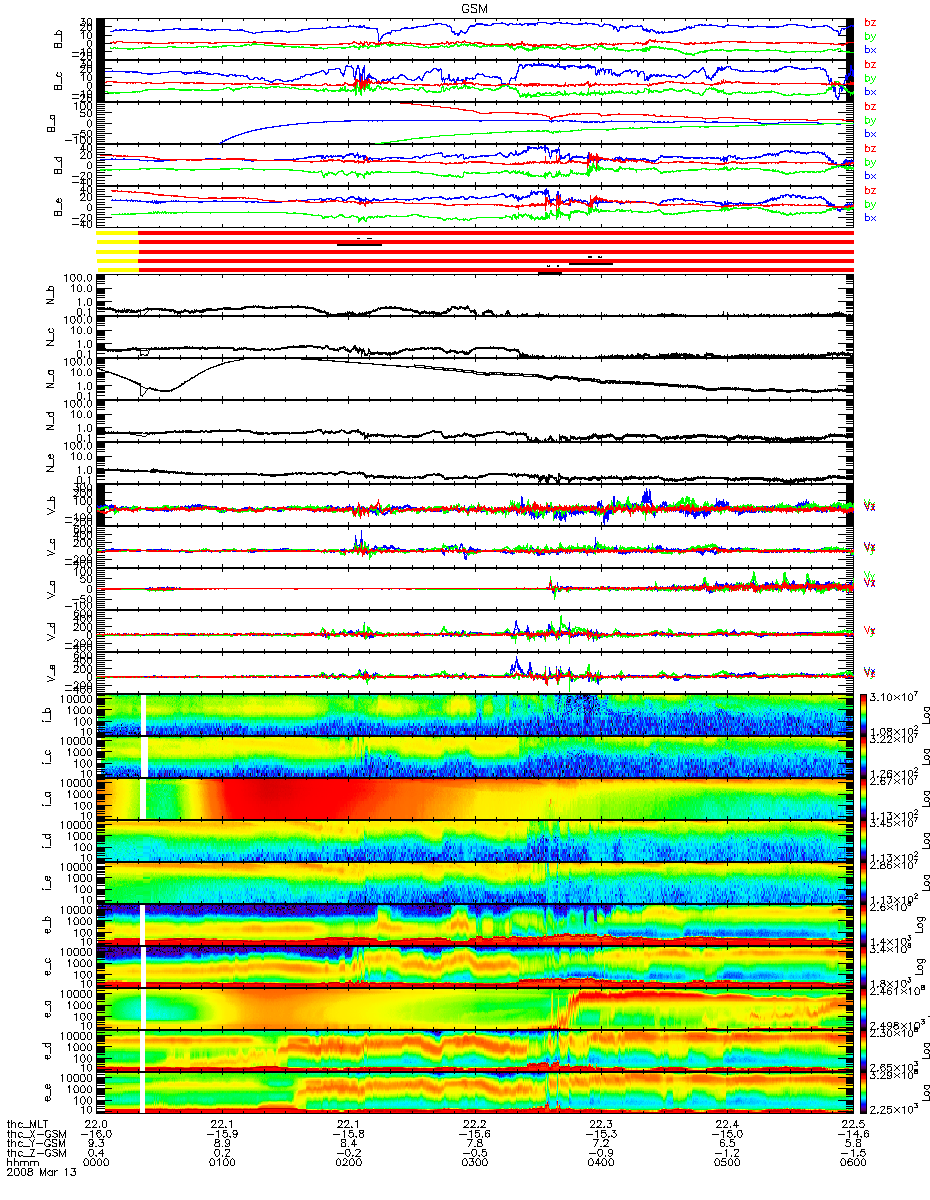Click the green by legend of B_b

(870, 35)
